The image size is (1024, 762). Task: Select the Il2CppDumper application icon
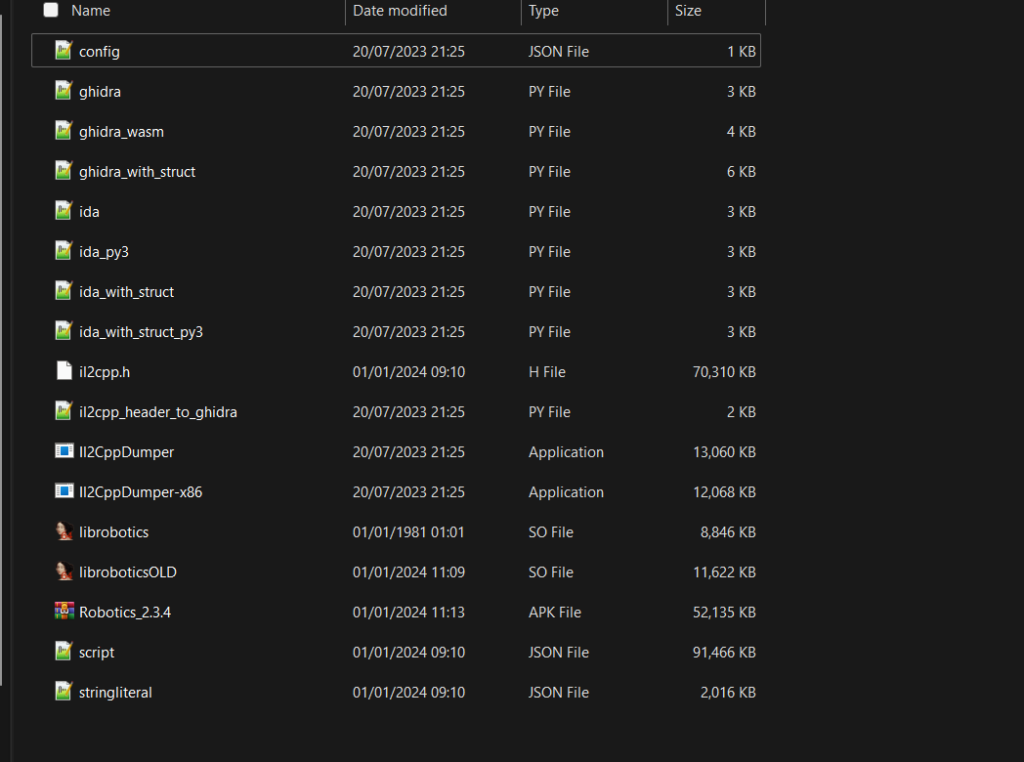point(64,451)
